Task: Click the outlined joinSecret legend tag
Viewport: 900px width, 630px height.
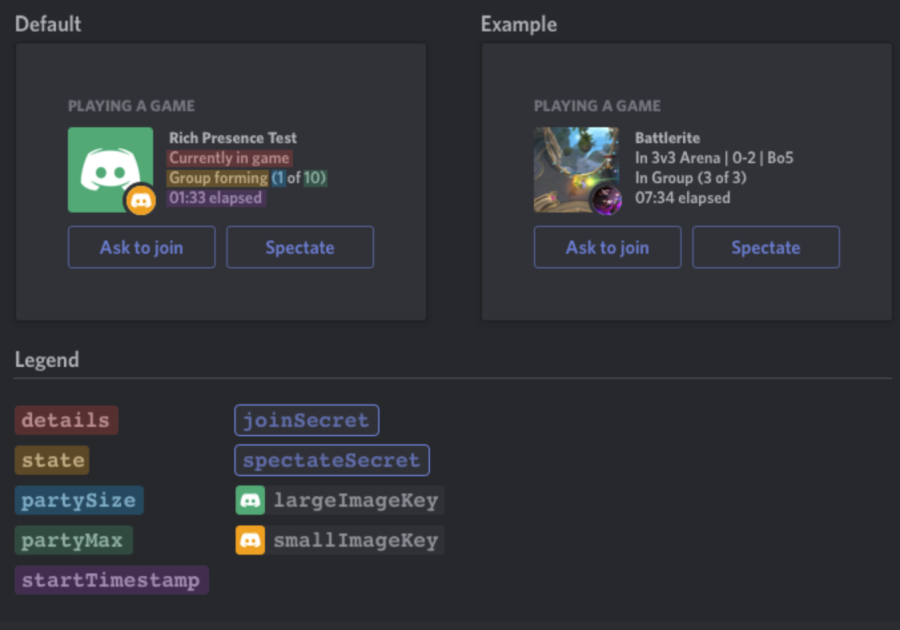Action: click(x=307, y=420)
